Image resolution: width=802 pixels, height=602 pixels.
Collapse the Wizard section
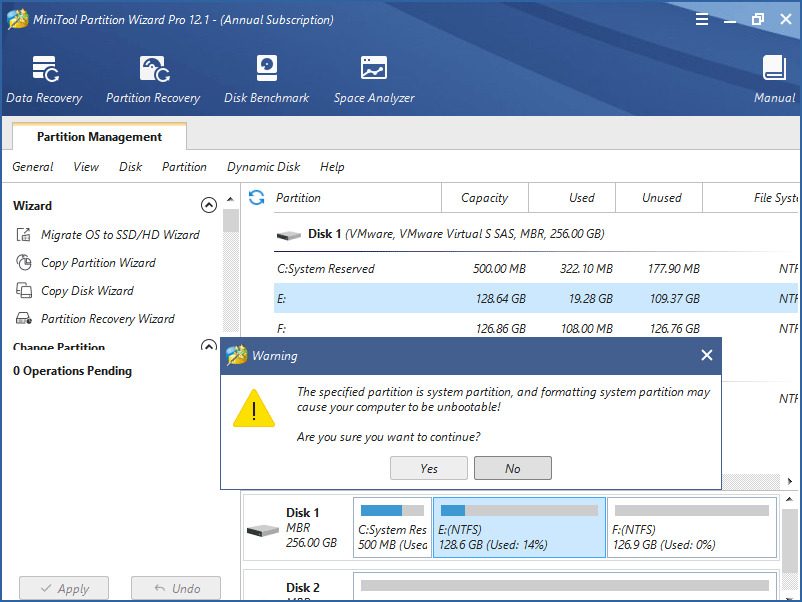click(x=209, y=205)
